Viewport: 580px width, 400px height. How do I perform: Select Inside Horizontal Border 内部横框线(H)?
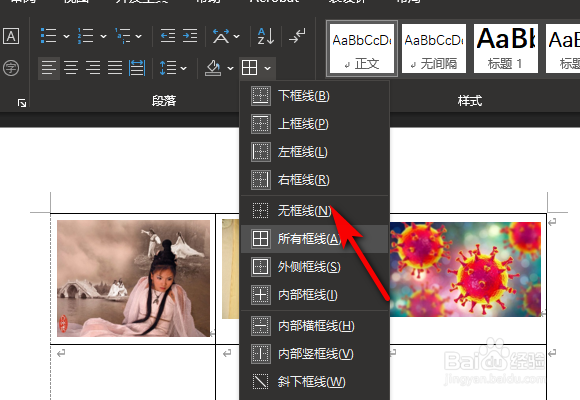click(314, 326)
